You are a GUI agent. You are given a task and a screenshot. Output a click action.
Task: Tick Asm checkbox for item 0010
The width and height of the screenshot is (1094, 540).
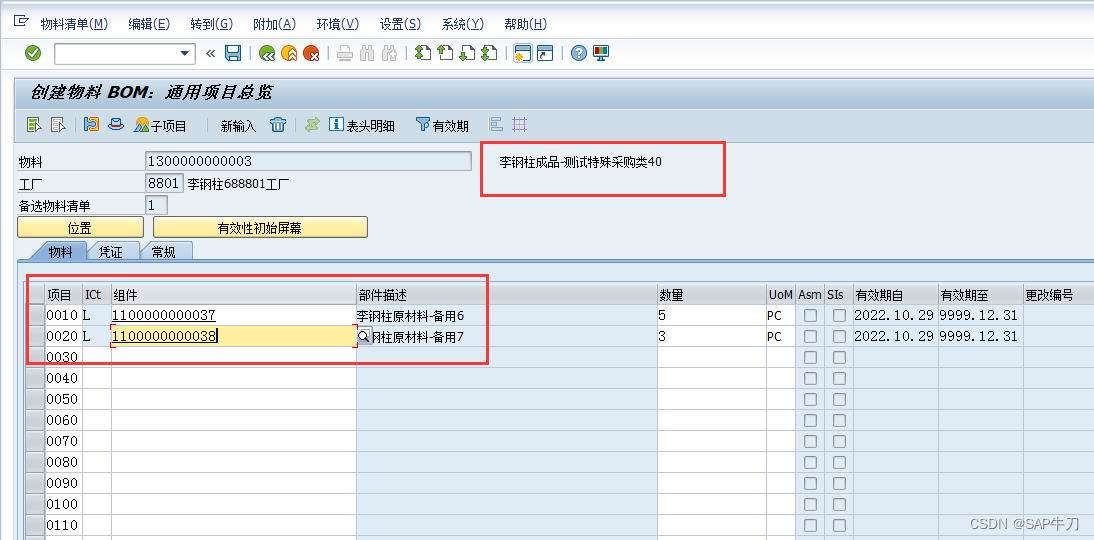[x=810, y=315]
